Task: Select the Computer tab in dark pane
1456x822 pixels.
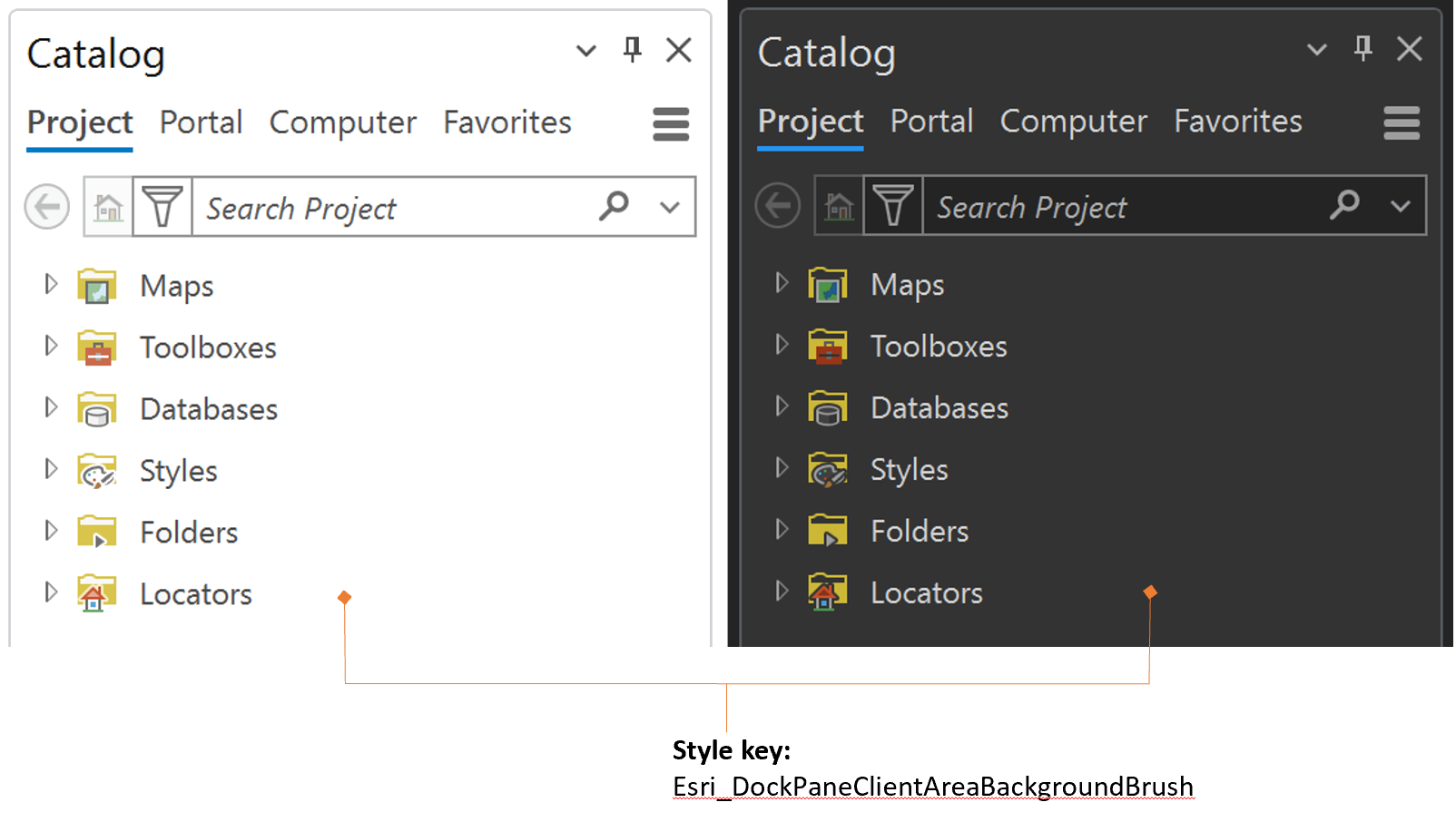Action: [x=1073, y=122]
